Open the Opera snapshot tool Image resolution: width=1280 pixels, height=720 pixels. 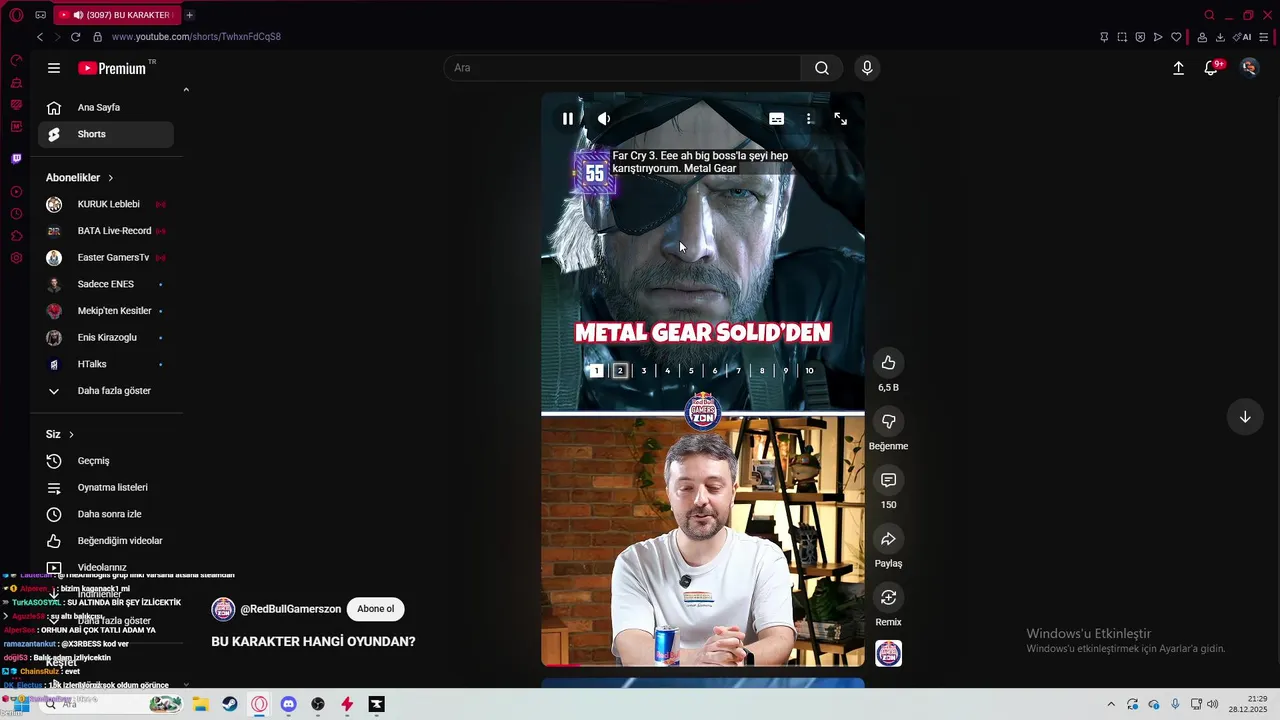[1122, 37]
